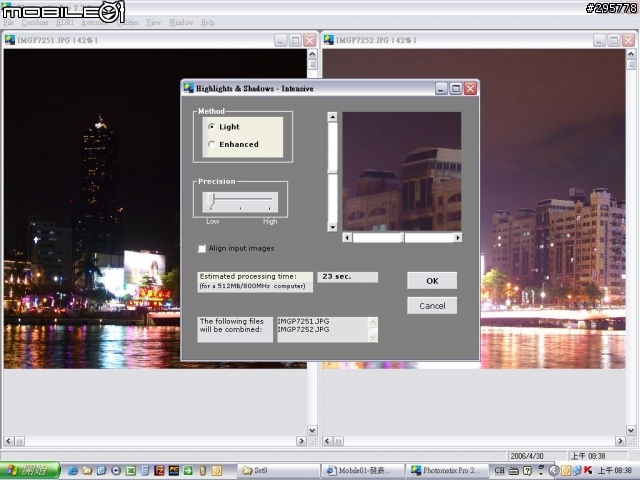The image size is (640, 480).
Task: Switch to Photomatix Pro taskbar button
Action: [x=448, y=471]
